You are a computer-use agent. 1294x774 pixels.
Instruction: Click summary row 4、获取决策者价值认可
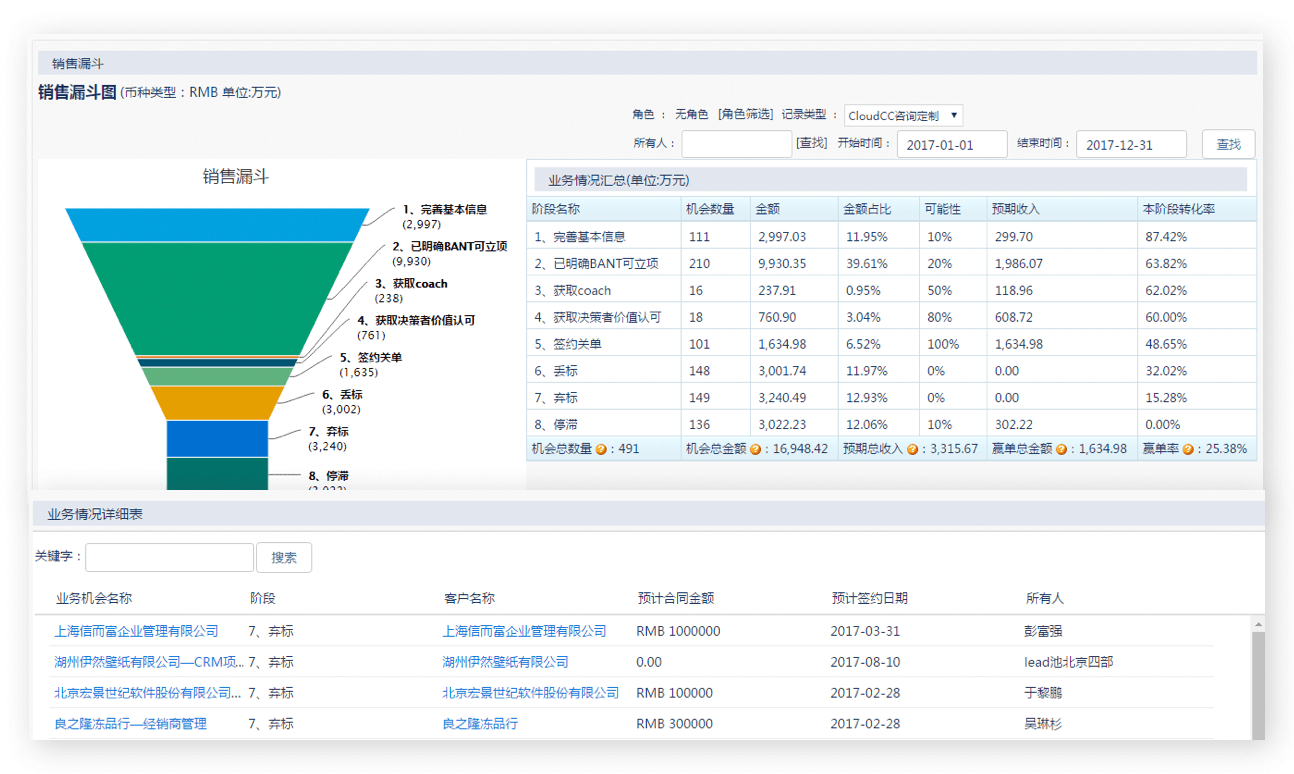[891, 317]
